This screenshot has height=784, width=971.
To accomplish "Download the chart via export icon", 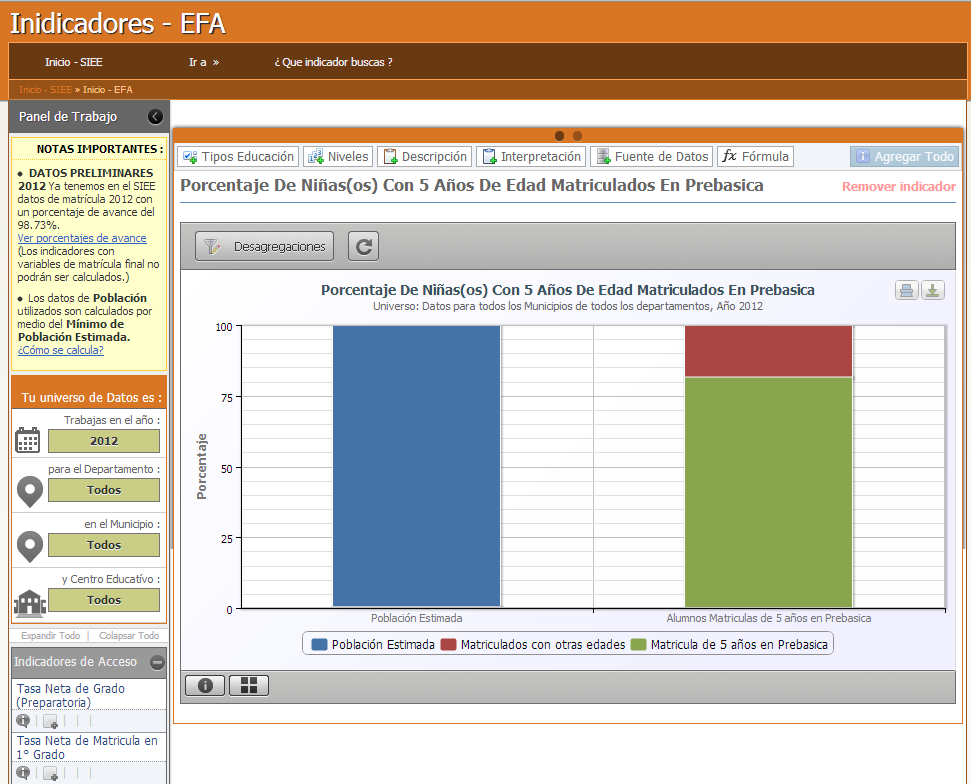I will (932, 290).
